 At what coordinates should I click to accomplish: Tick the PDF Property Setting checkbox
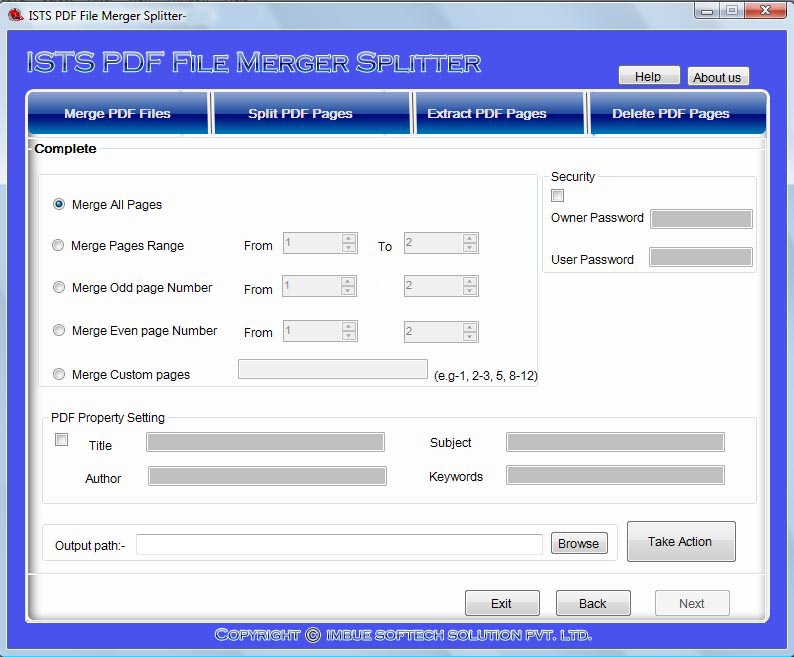(x=62, y=440)
